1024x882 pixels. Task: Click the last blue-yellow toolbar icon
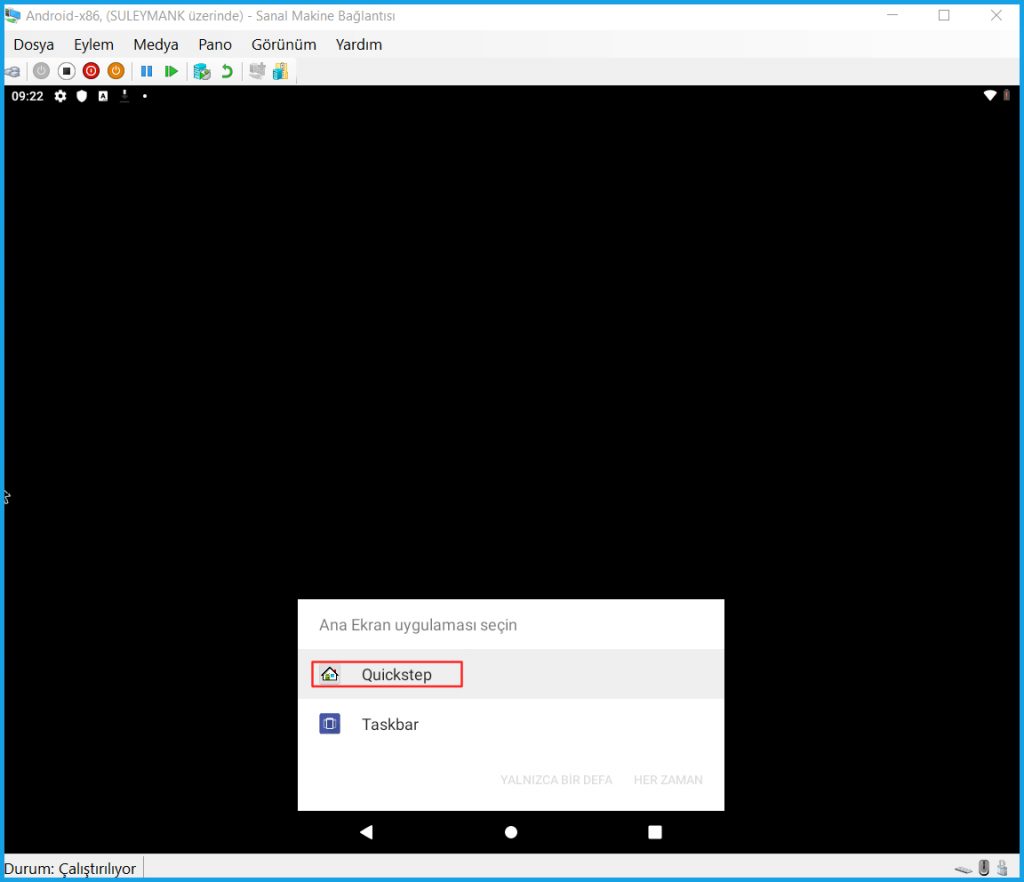(280, 71)
